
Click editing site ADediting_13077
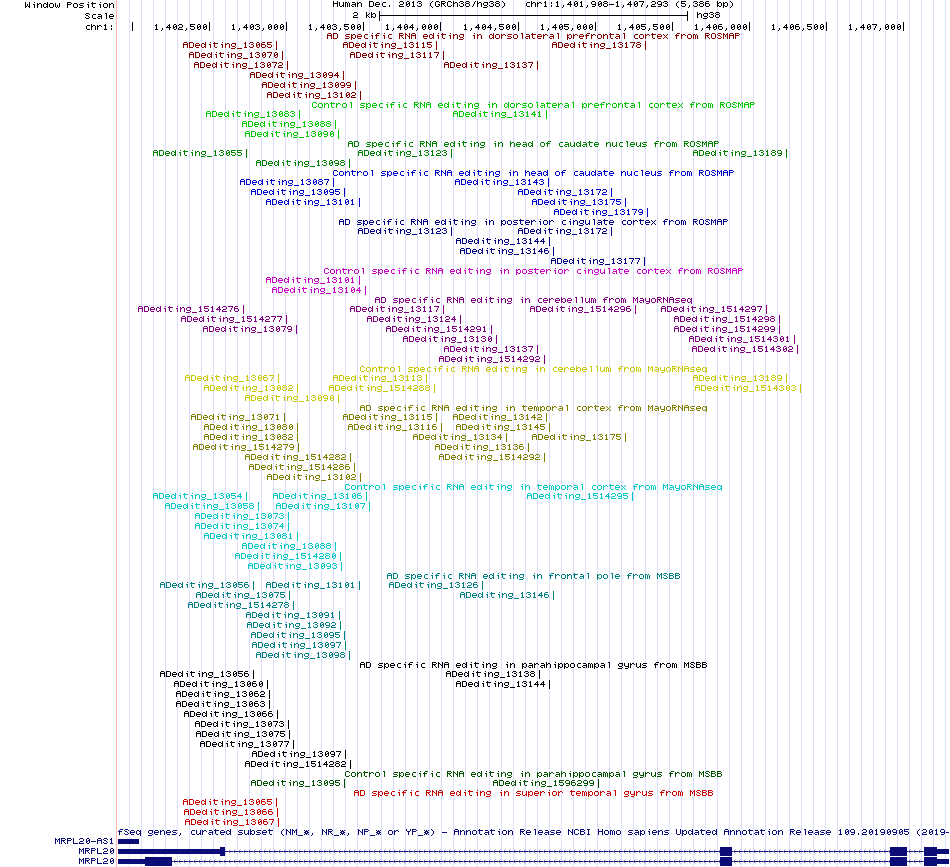click(x=247, y=745)
